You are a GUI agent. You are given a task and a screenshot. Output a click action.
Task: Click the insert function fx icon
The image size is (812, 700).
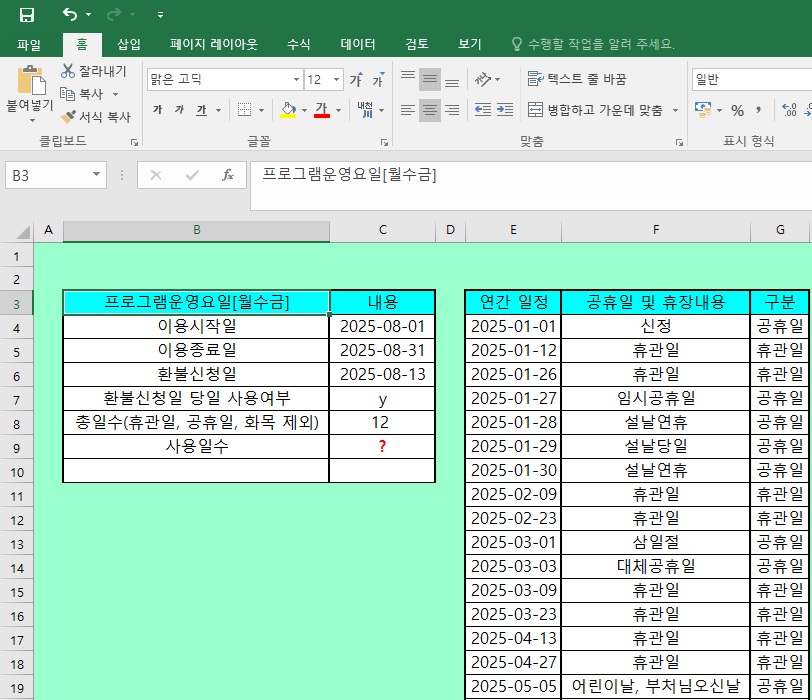point(228,175)
